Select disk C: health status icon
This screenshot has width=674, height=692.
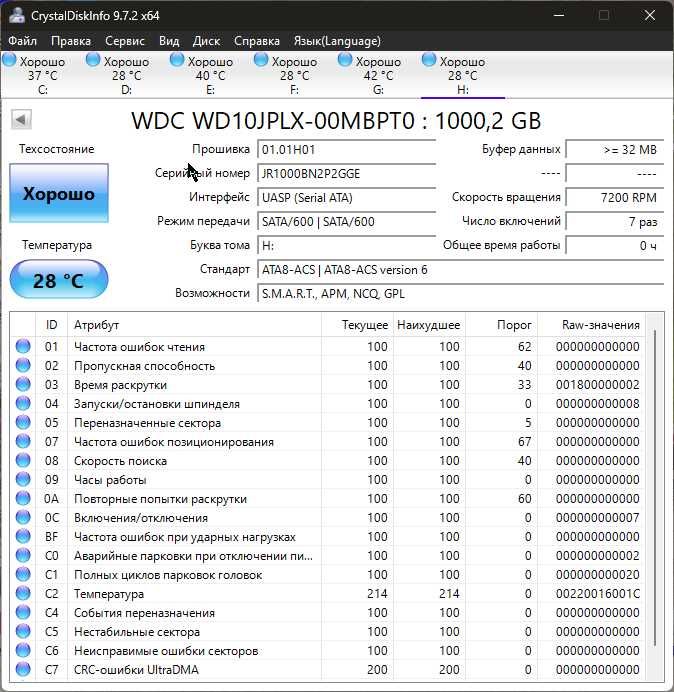(x=9, y=60)
